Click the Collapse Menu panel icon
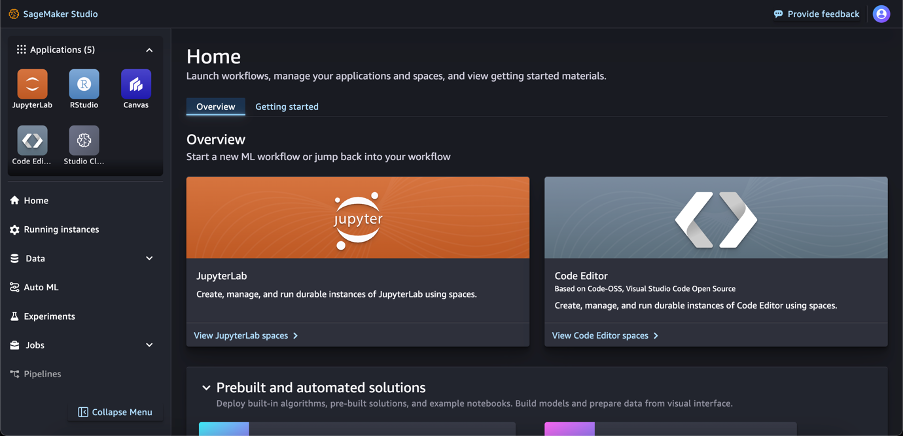Image resolution: width=904 pixels, height=436 pixels. click(82, 412)
